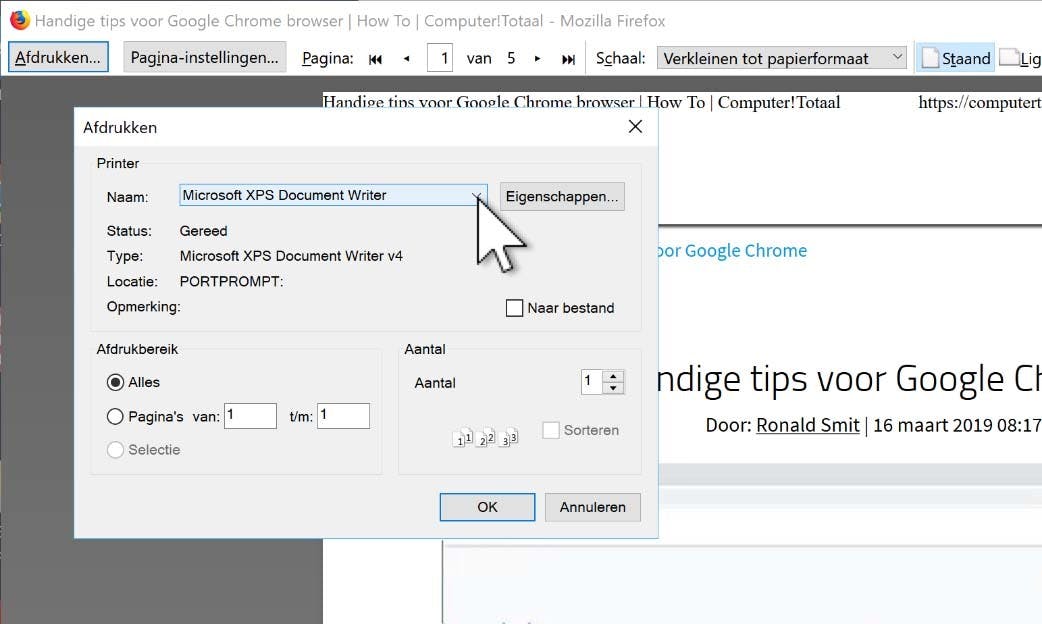Go to first page in print preview
The height and width of the screenshot is (624, 1042).
(x=375, y=58)
